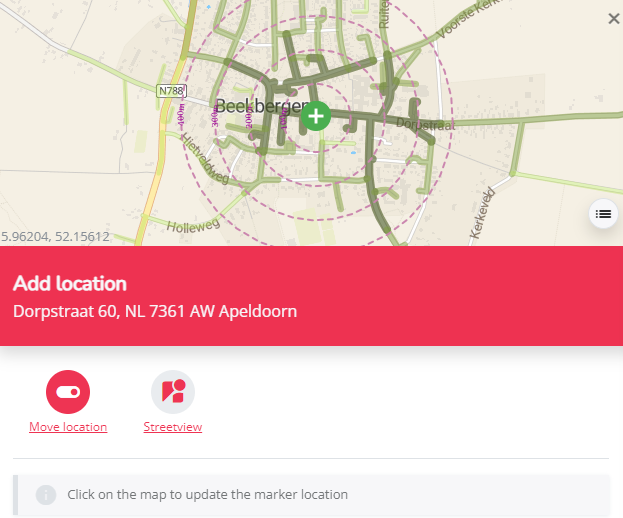
Task: Click the N788 road shield on the map
Action: click(172, 91)
